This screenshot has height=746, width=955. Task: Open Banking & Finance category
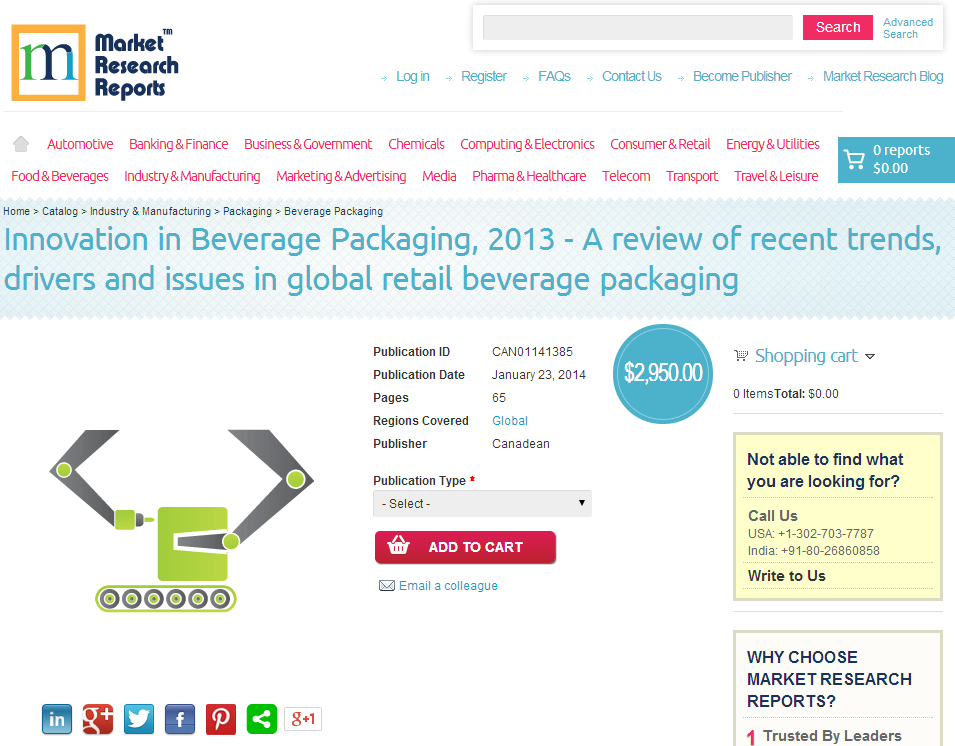tap(178, 144)
